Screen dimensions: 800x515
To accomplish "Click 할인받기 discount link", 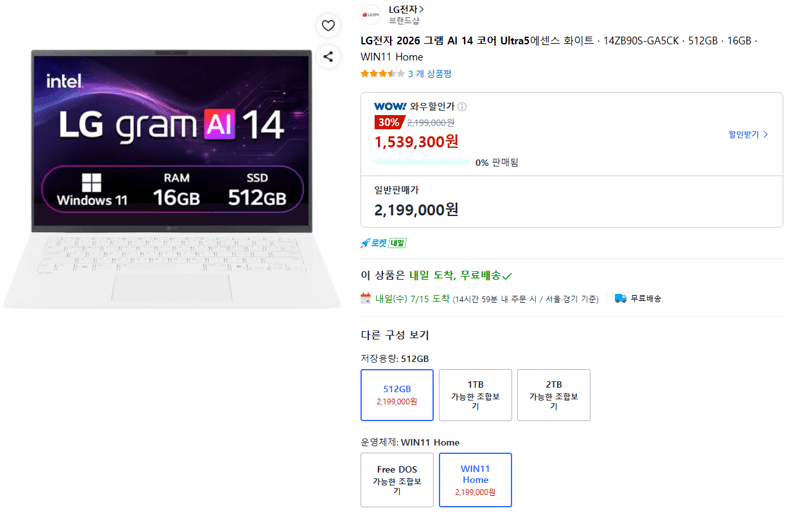I will [748, 135].
